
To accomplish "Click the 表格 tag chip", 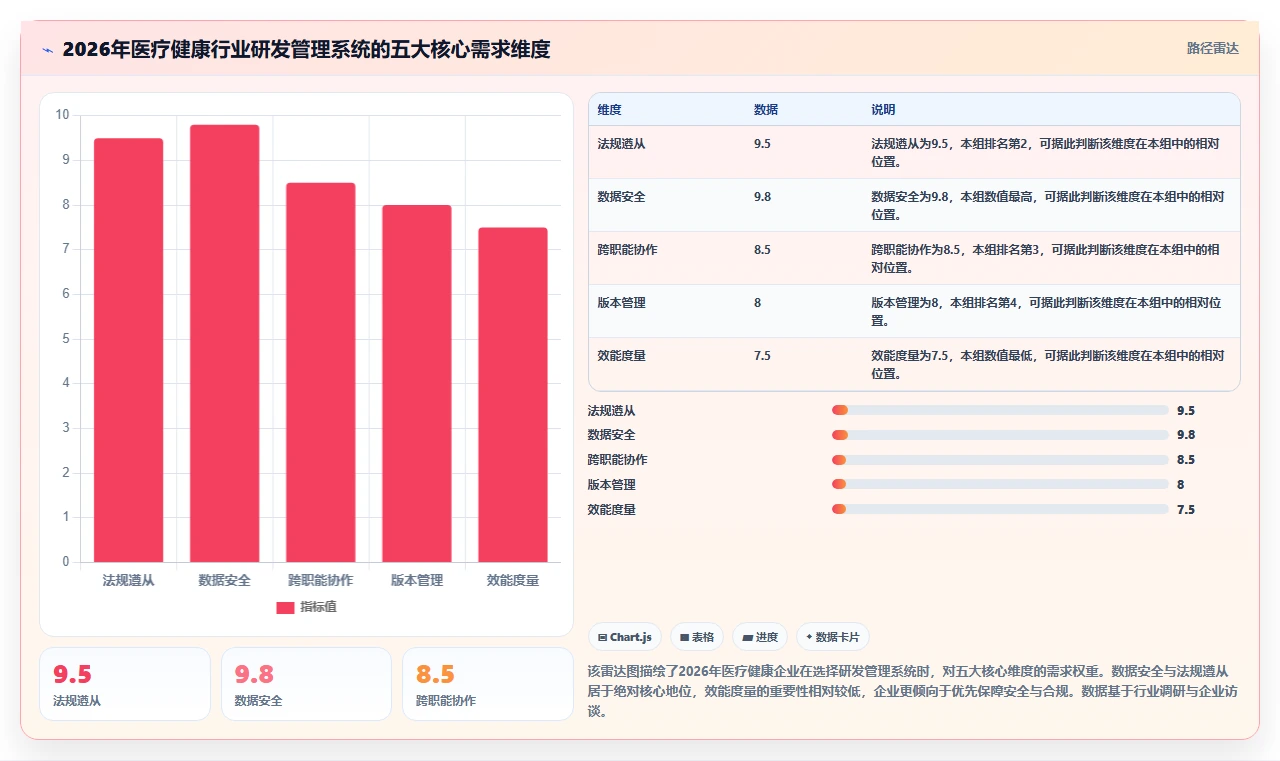I will (697, 637).
